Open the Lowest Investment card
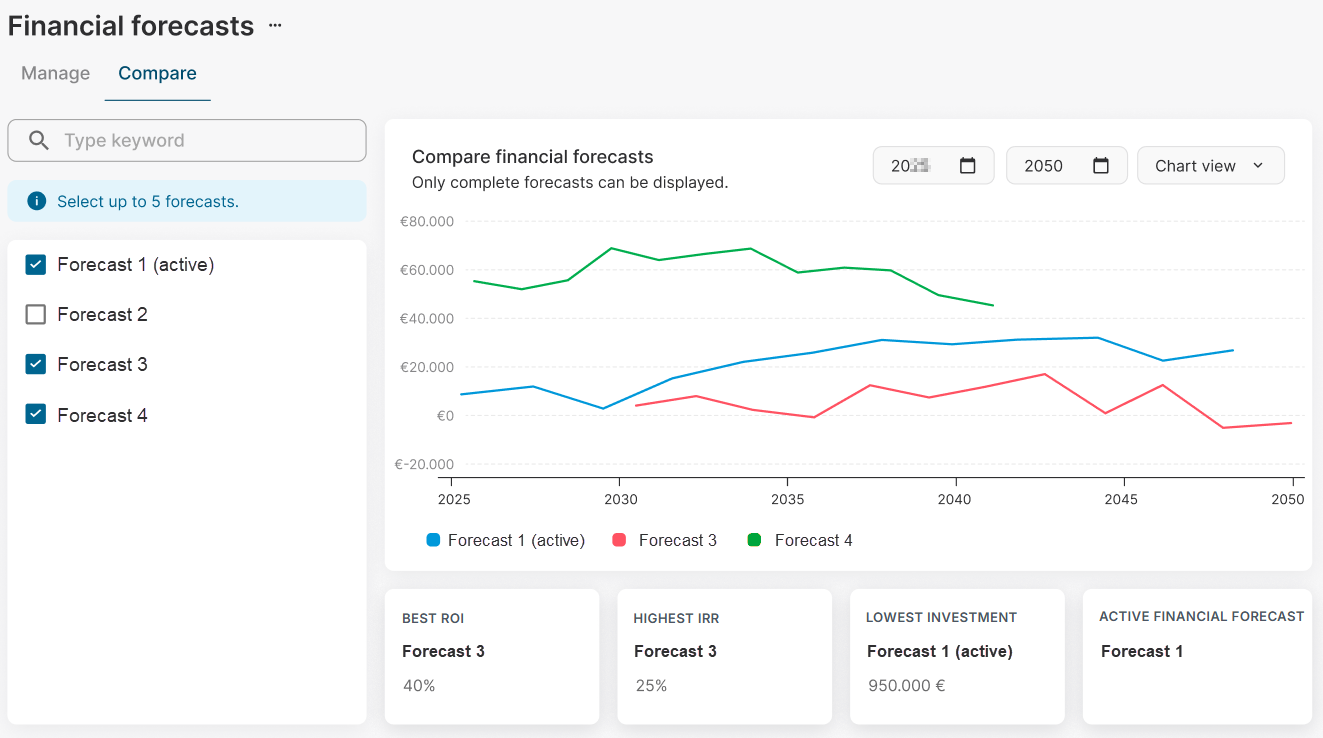The width and height of the screenshot is (1323, 738). [x=956, y=656]
